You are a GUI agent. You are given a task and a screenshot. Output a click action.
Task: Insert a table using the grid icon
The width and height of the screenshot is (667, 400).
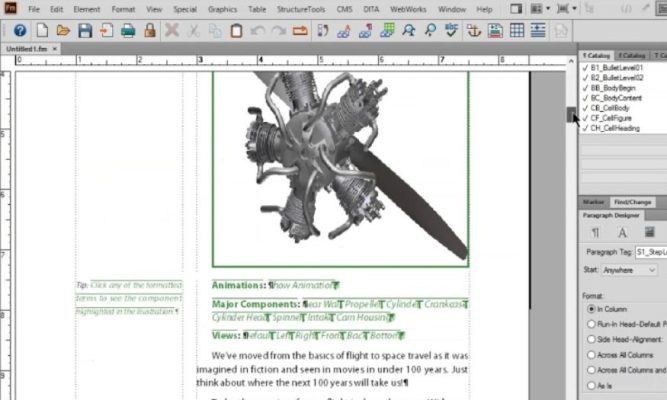pyautogui.click(x=517, y=30)
